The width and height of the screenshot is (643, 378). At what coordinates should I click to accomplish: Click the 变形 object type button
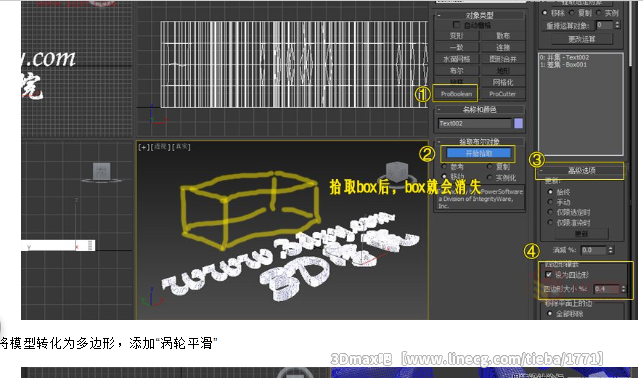456,36
